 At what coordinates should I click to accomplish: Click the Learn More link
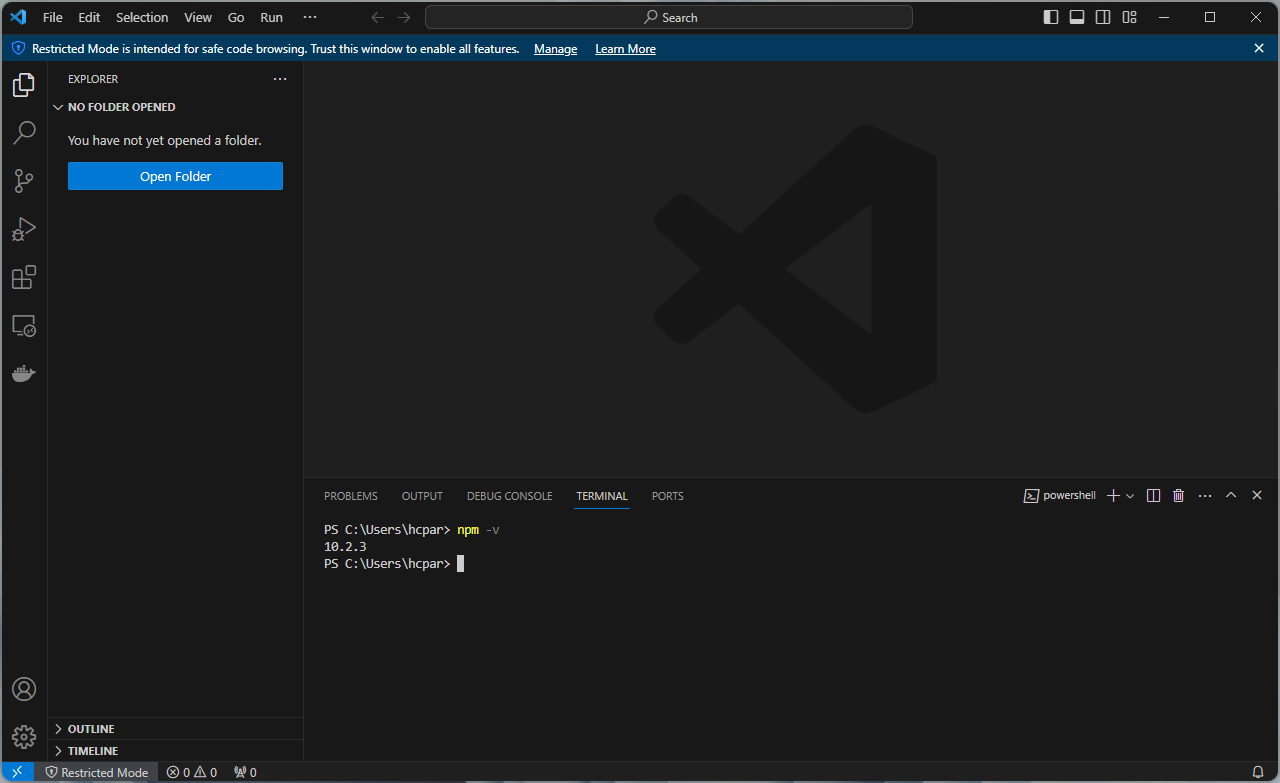[x=625, y=49]
